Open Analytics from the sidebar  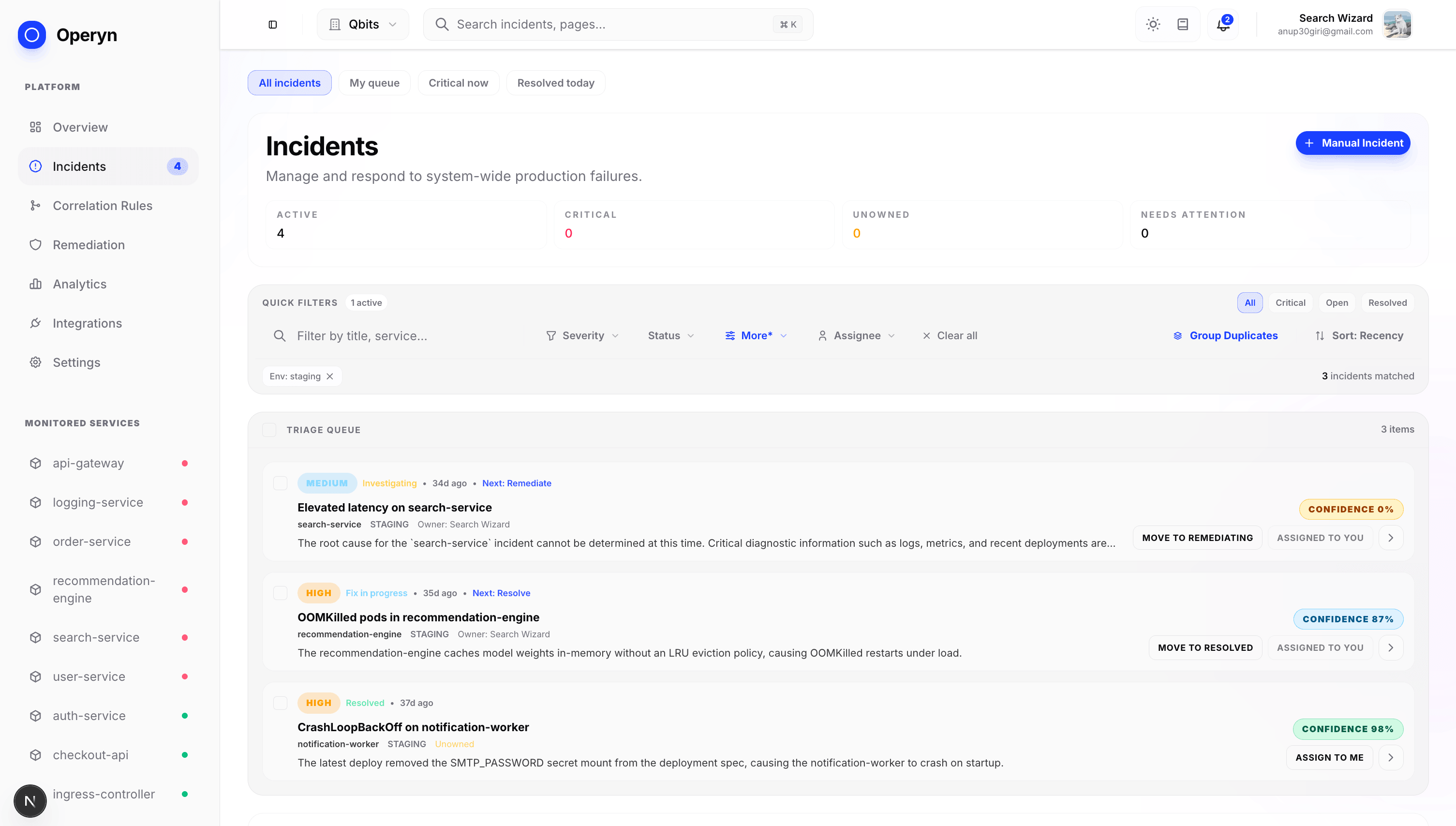tap(79, 284)
